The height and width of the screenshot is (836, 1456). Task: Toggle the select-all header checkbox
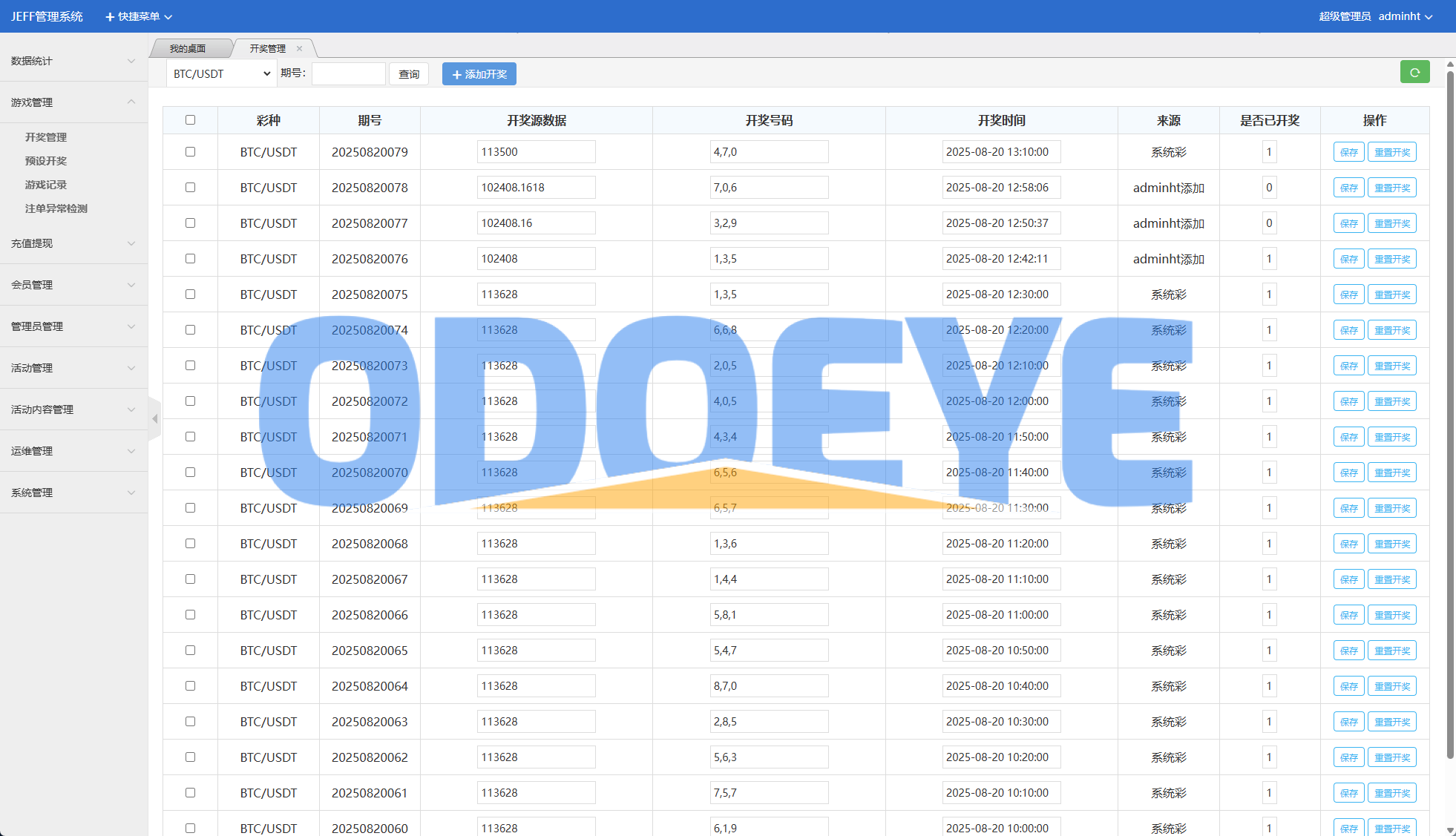tap(191, 120)
